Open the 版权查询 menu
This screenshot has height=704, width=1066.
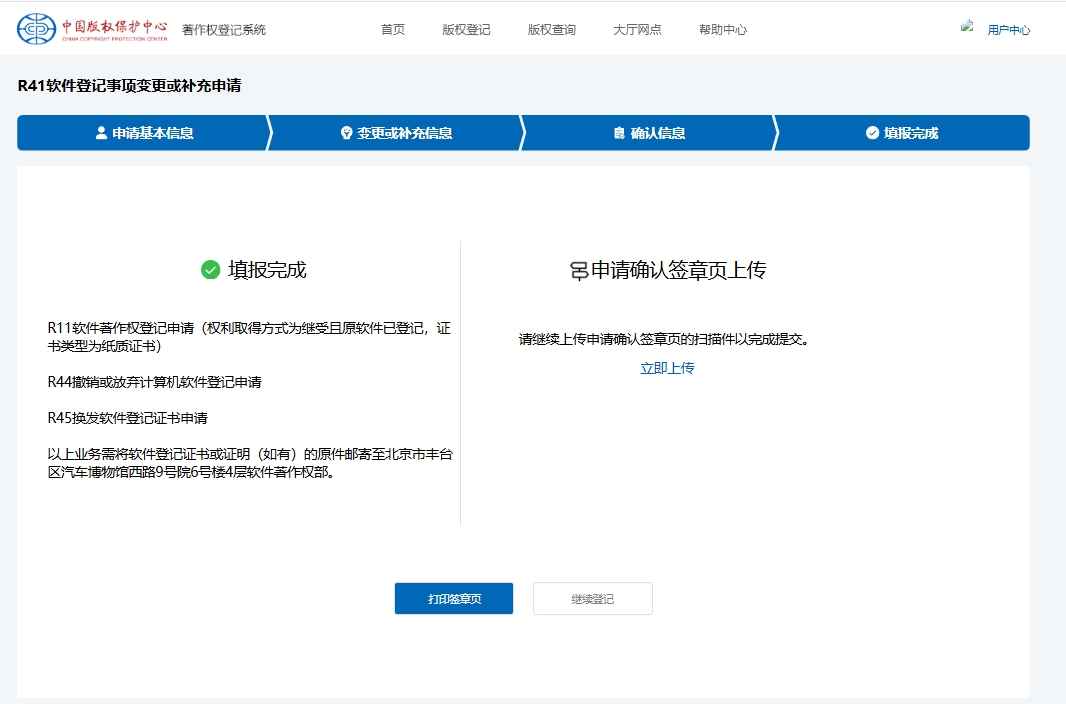coord(552,30)
